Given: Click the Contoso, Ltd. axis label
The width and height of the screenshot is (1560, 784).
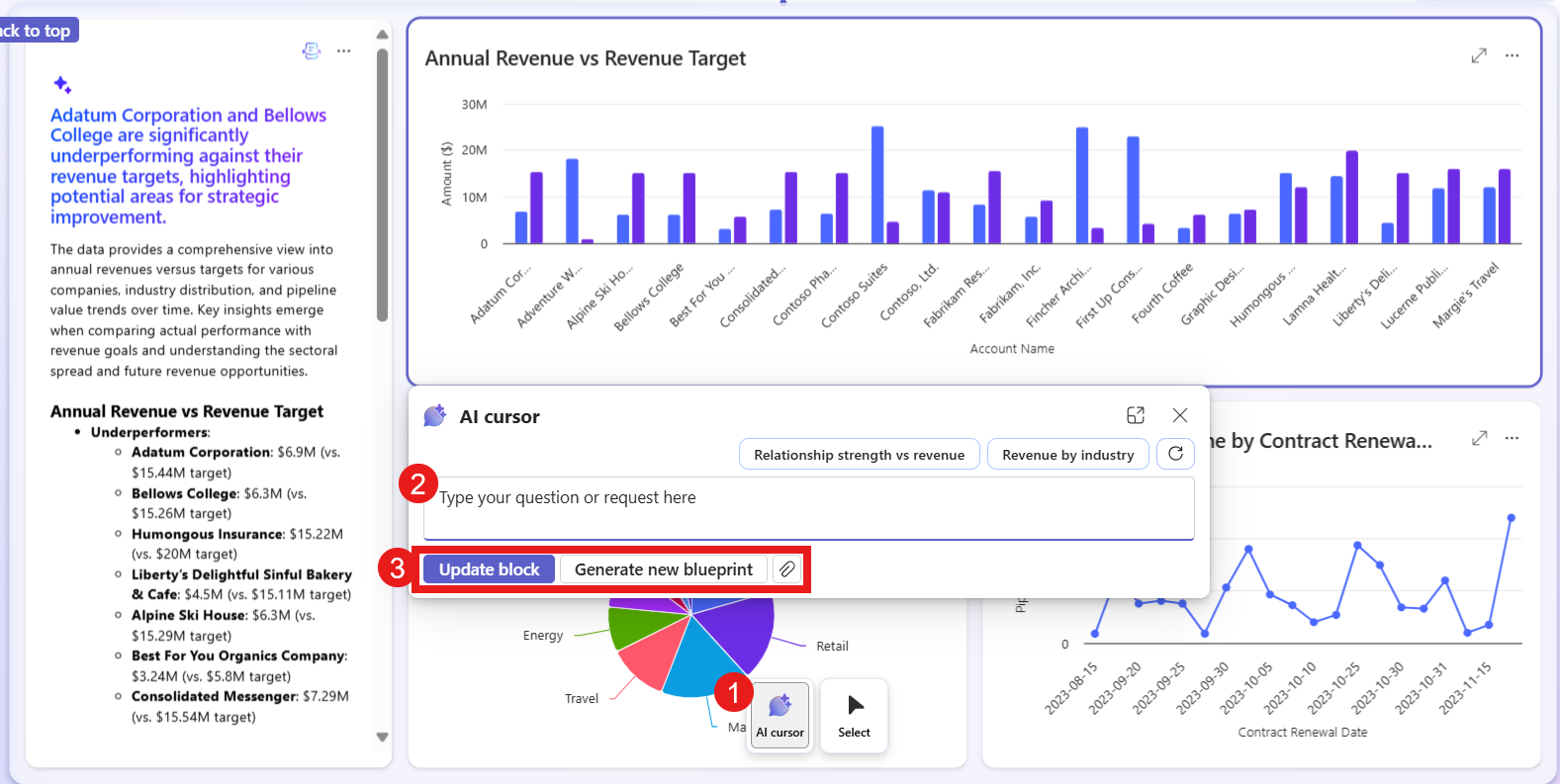Looking at the screenshot, I should point(909,292).
